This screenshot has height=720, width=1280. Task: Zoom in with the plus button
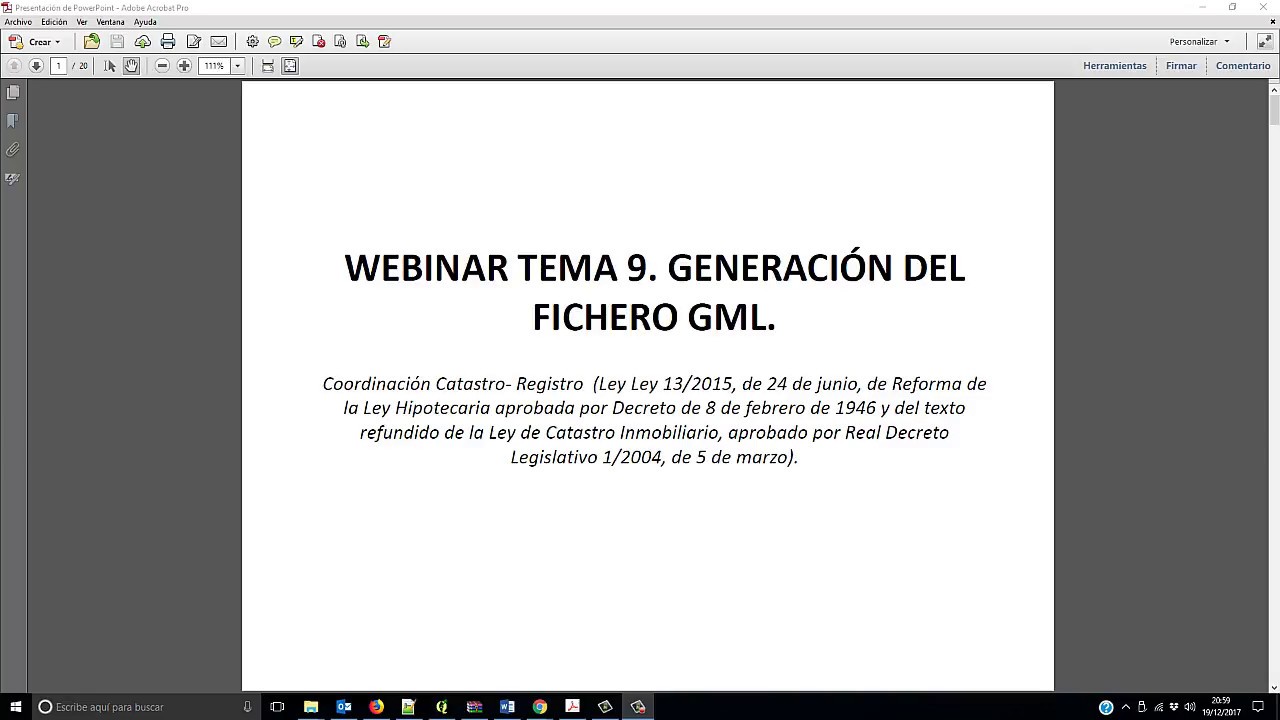click(x=184, y=65)
